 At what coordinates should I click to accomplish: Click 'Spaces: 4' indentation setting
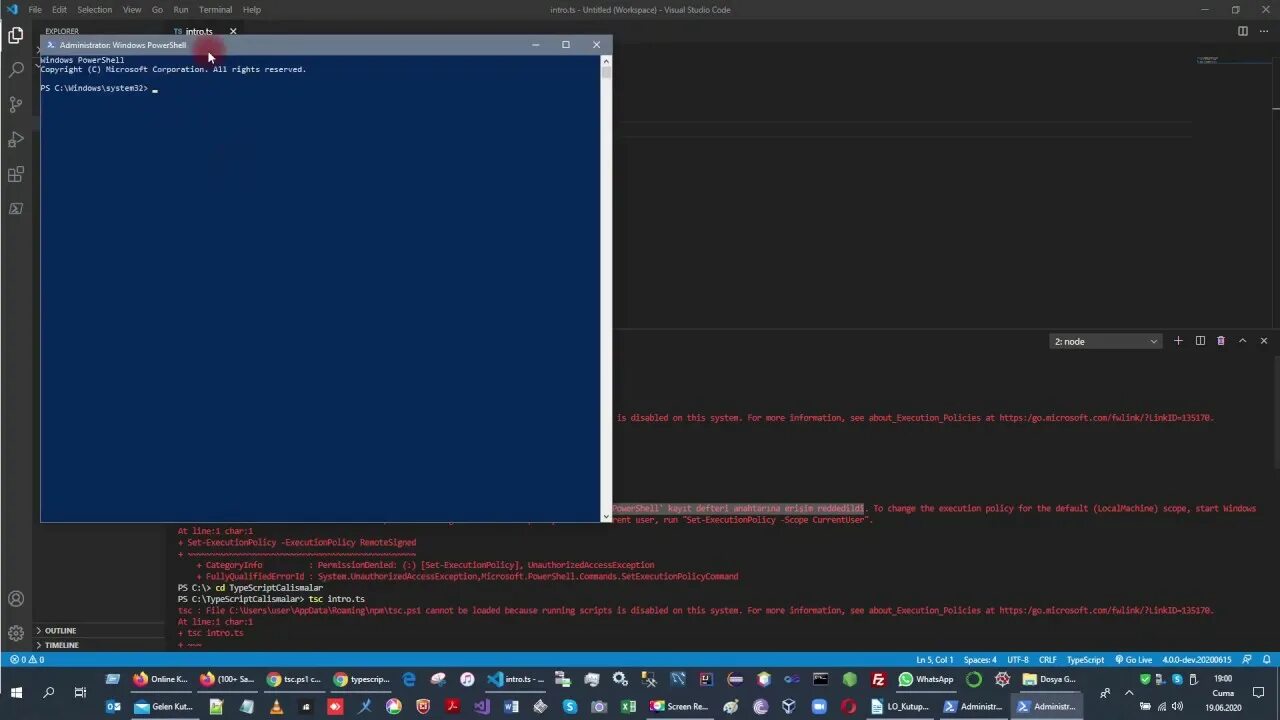[980, 660]
